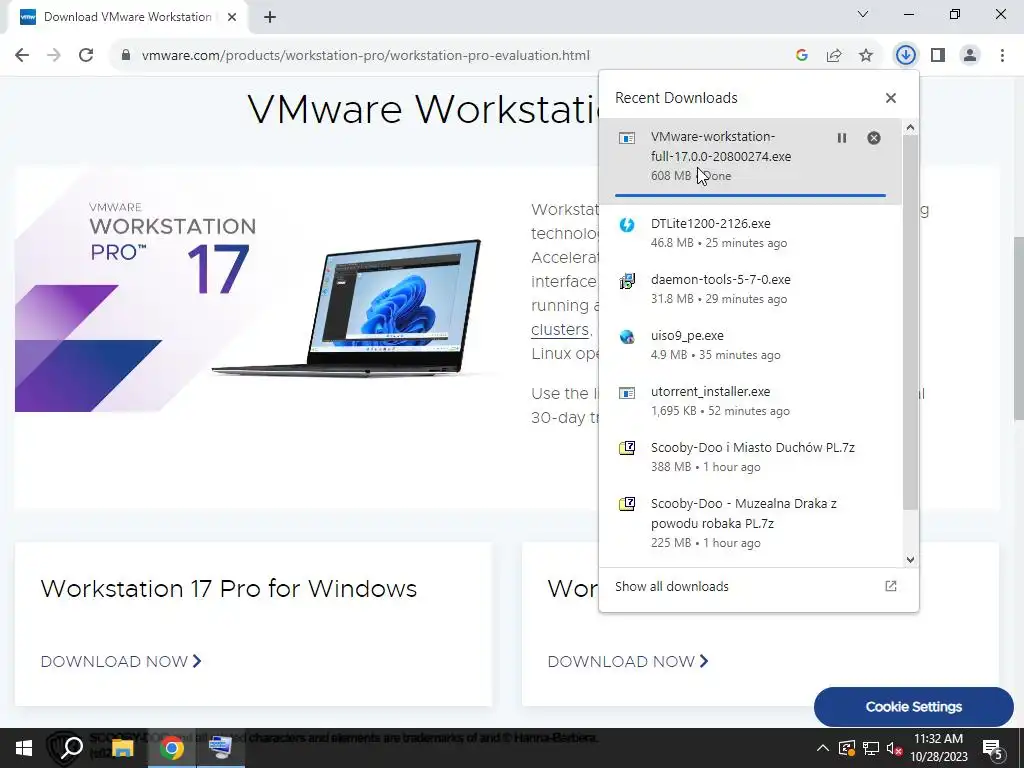The width and height of the screenshot is (1024, 768).
Task: Click the downloads list scroll up arrow
Action: (x=910, y=127)
